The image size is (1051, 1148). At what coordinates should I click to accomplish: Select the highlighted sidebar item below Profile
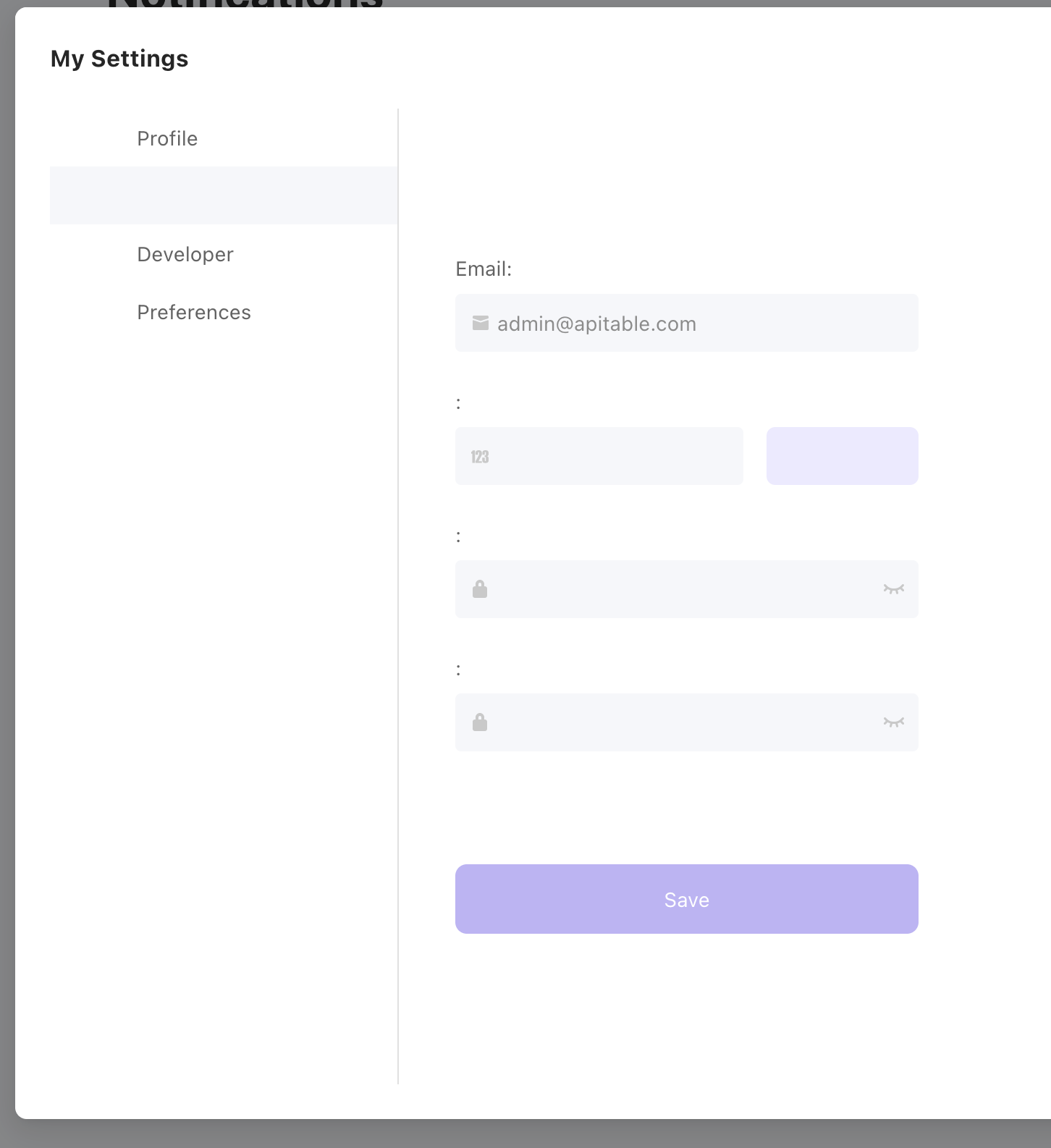pos(223,195)
